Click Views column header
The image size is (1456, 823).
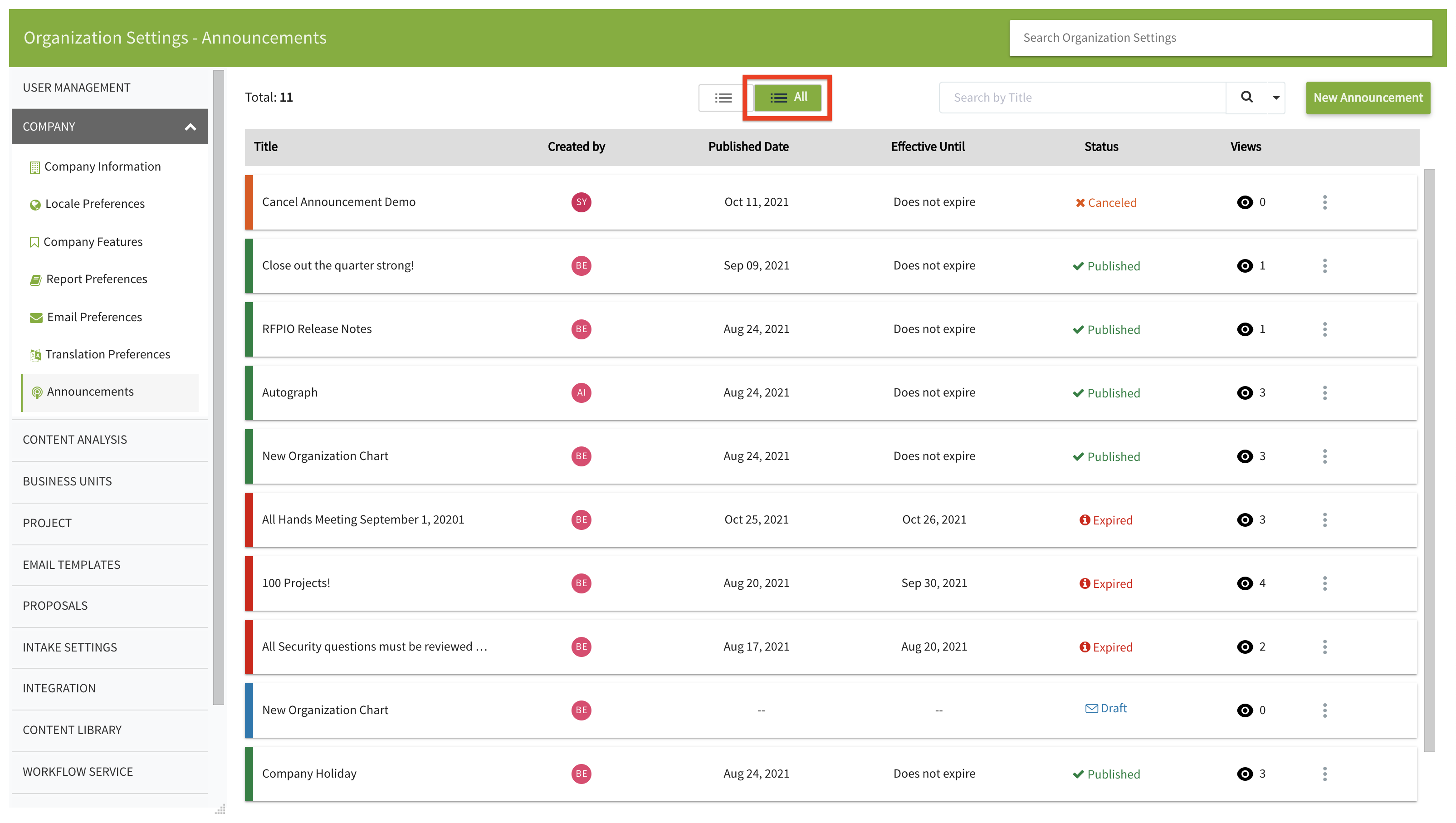tap(1246, 147)
